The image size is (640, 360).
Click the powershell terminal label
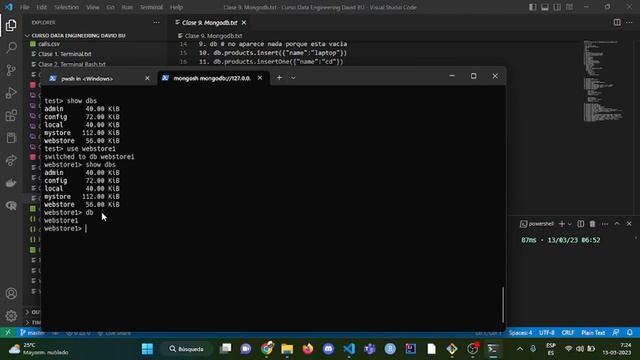tap(537, 224)
